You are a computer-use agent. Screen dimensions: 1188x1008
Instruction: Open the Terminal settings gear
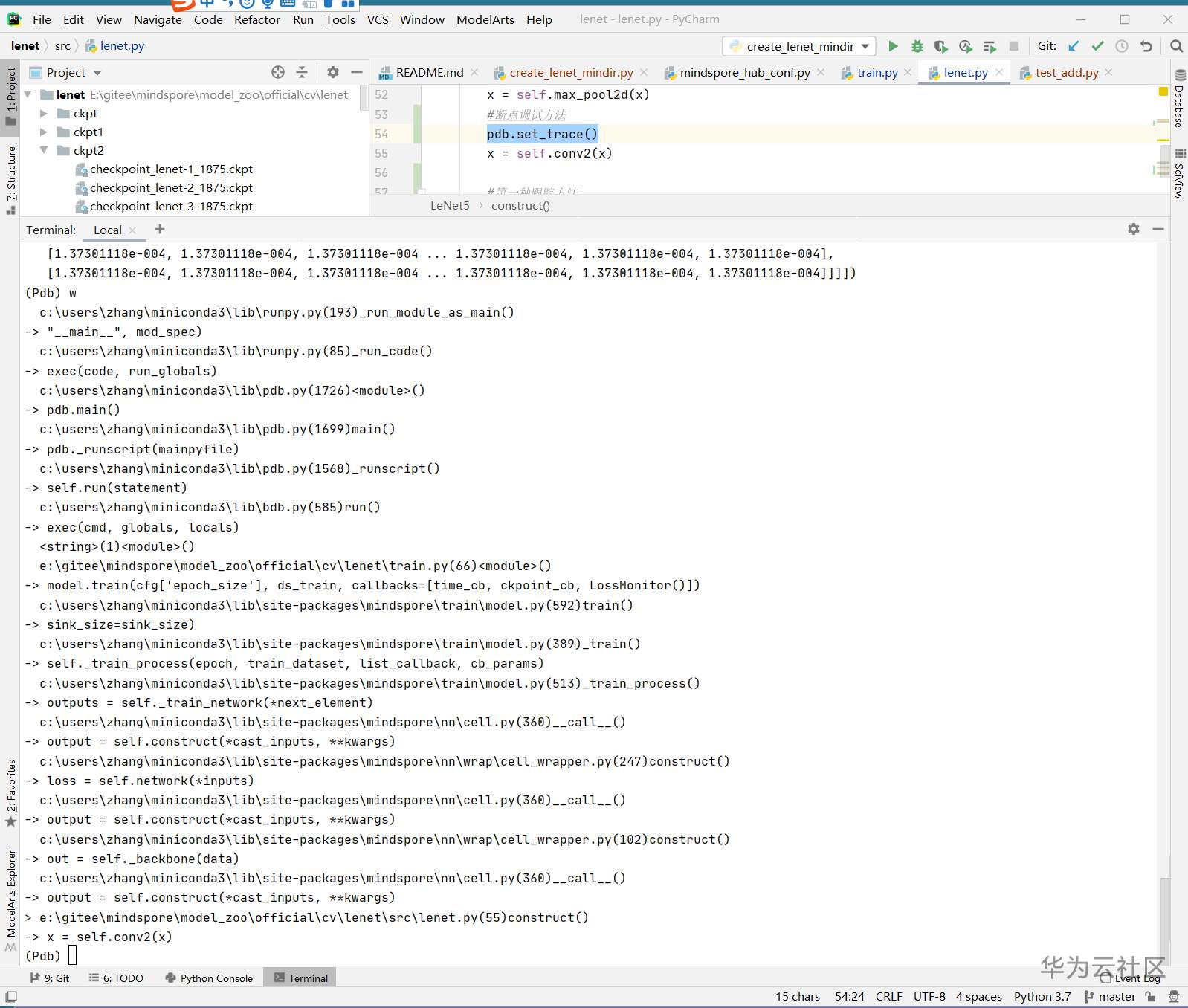coord(1134,229)
